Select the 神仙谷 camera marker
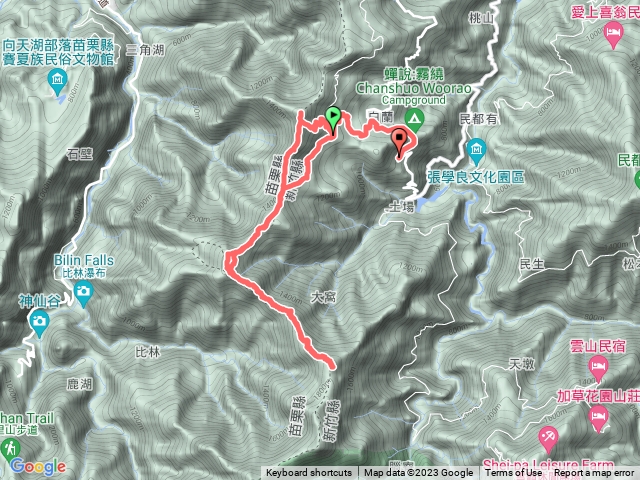The width and height of the screenshot is (640, 480). click(x=39, y=323)
